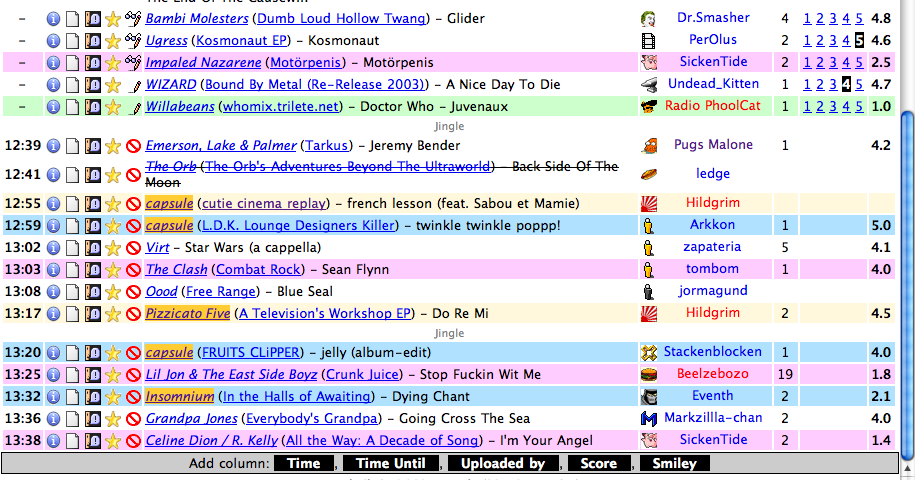Image resolution: width=915 pixels, height=480 pixels.
Task: Click the info icon in Grandpa Jones row
Action: point(53,419)
